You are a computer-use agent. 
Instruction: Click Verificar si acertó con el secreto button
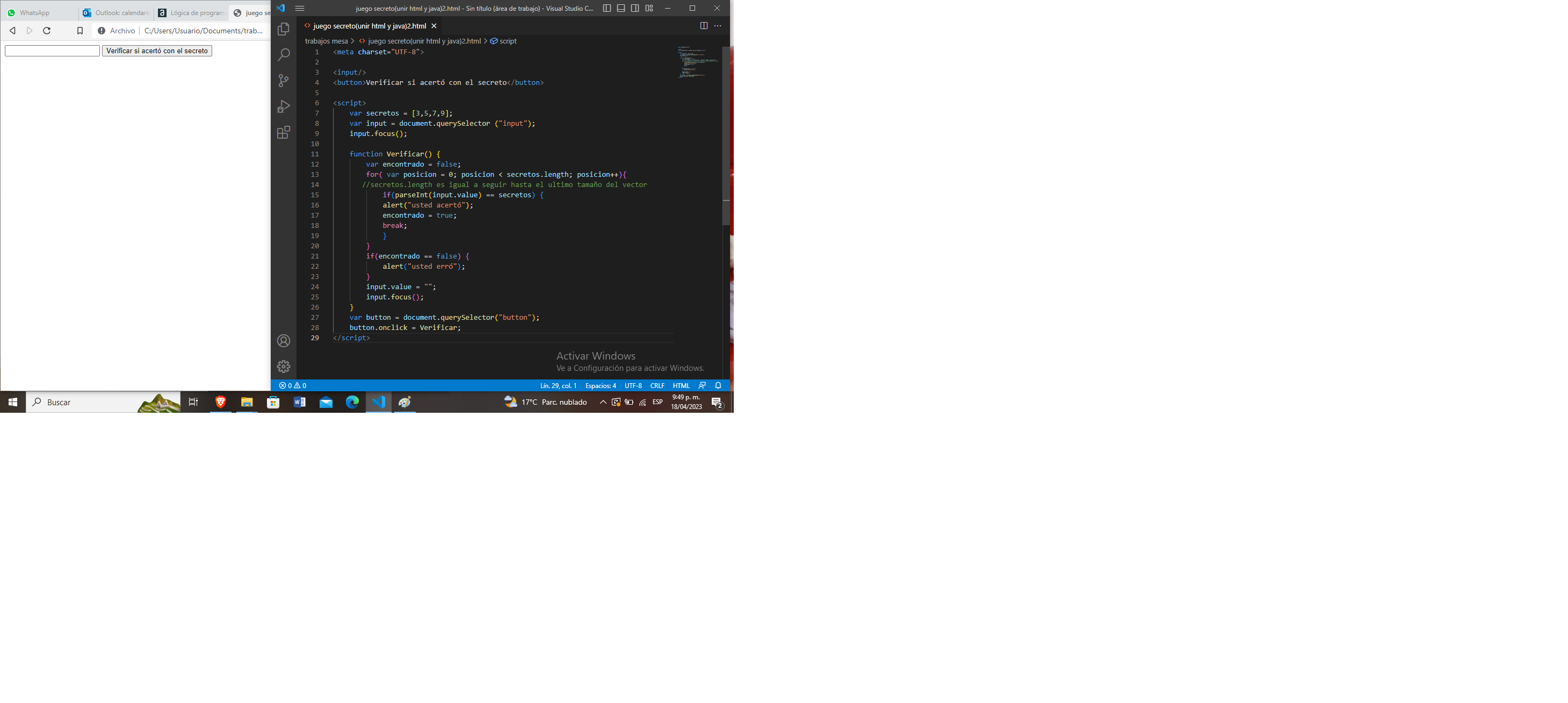(x=156, y=50)
